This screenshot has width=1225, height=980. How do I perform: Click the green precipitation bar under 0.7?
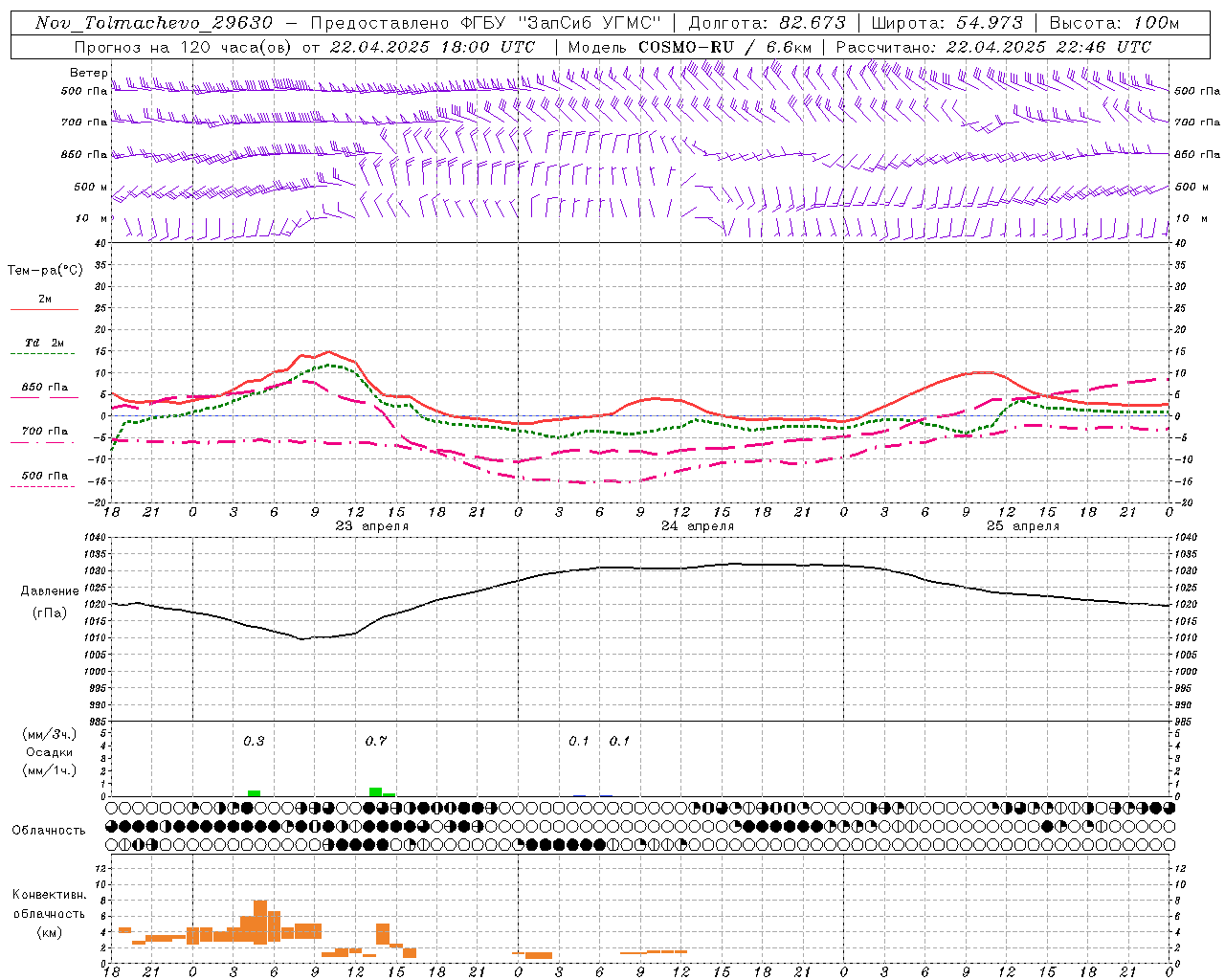pyautogui.click(x=376, y=791)
